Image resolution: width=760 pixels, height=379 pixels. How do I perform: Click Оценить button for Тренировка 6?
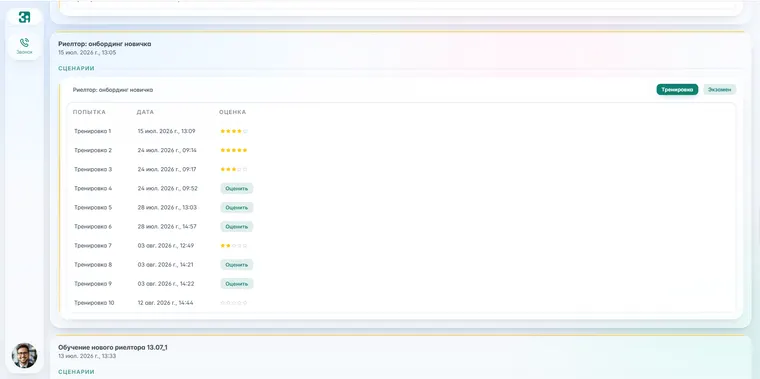pos(237,226)
